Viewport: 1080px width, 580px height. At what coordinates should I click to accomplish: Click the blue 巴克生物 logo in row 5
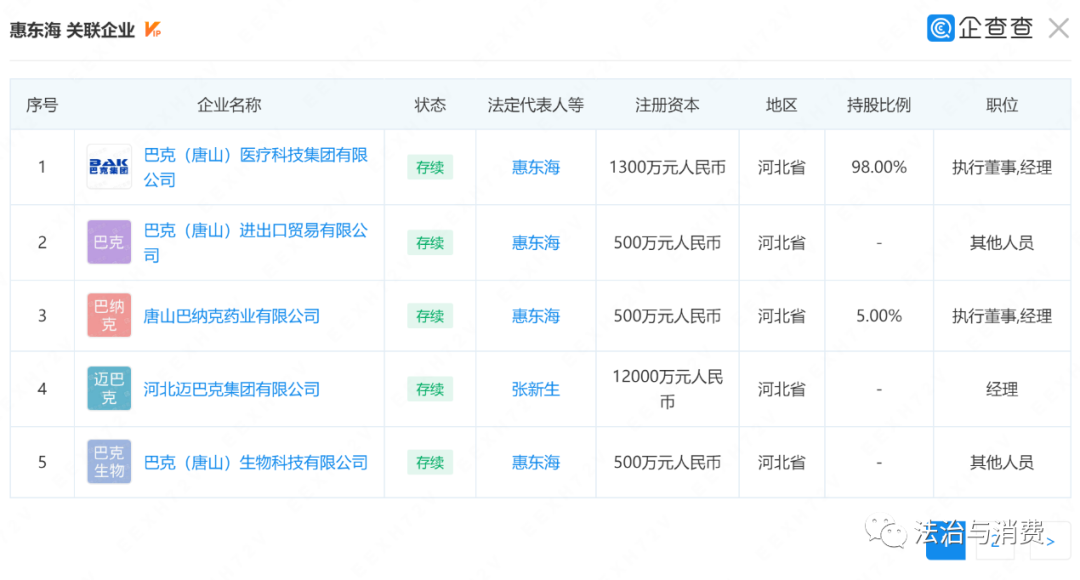click(x=109, y=462)
